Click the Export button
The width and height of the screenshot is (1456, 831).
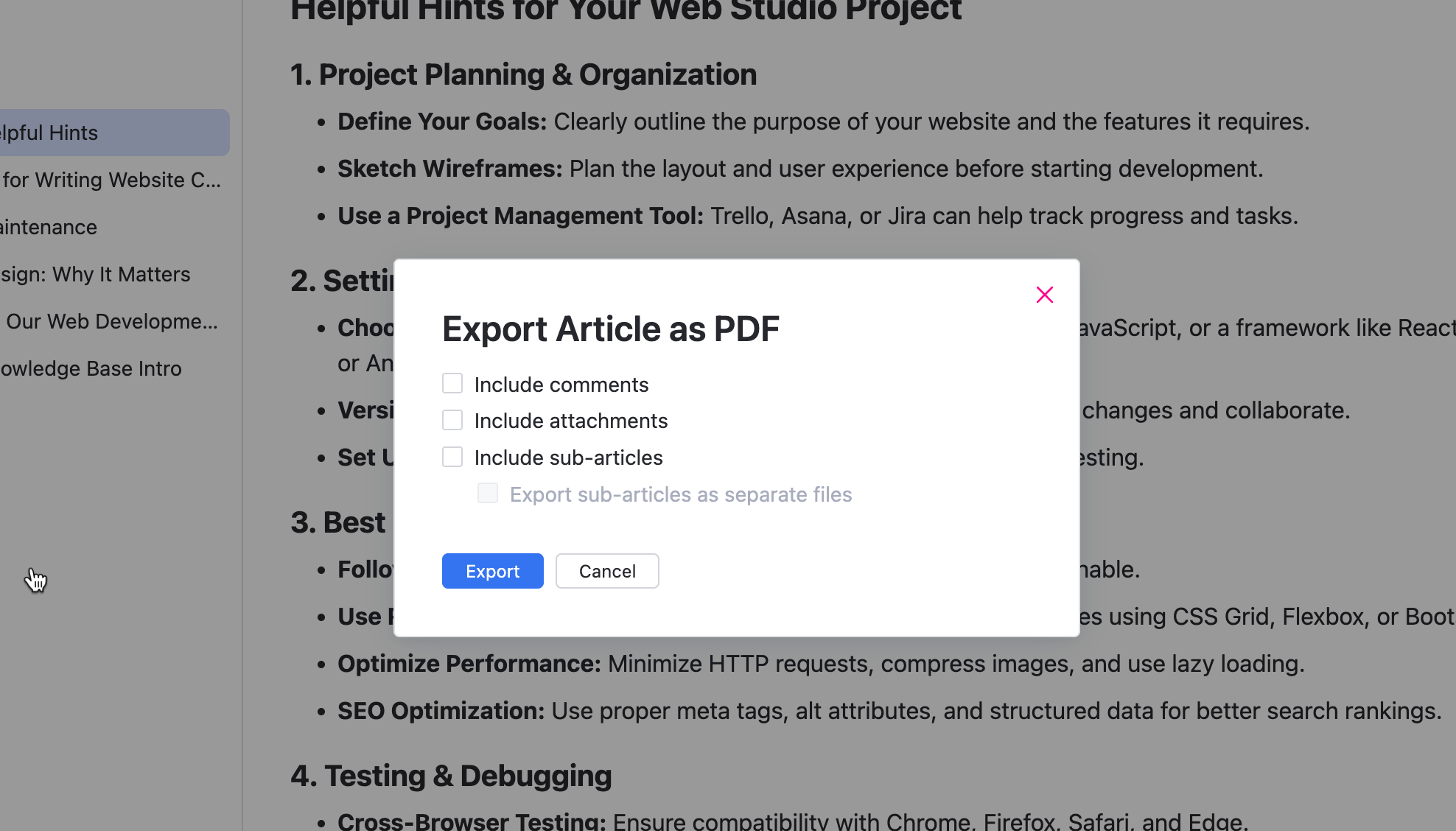[492, 571]
